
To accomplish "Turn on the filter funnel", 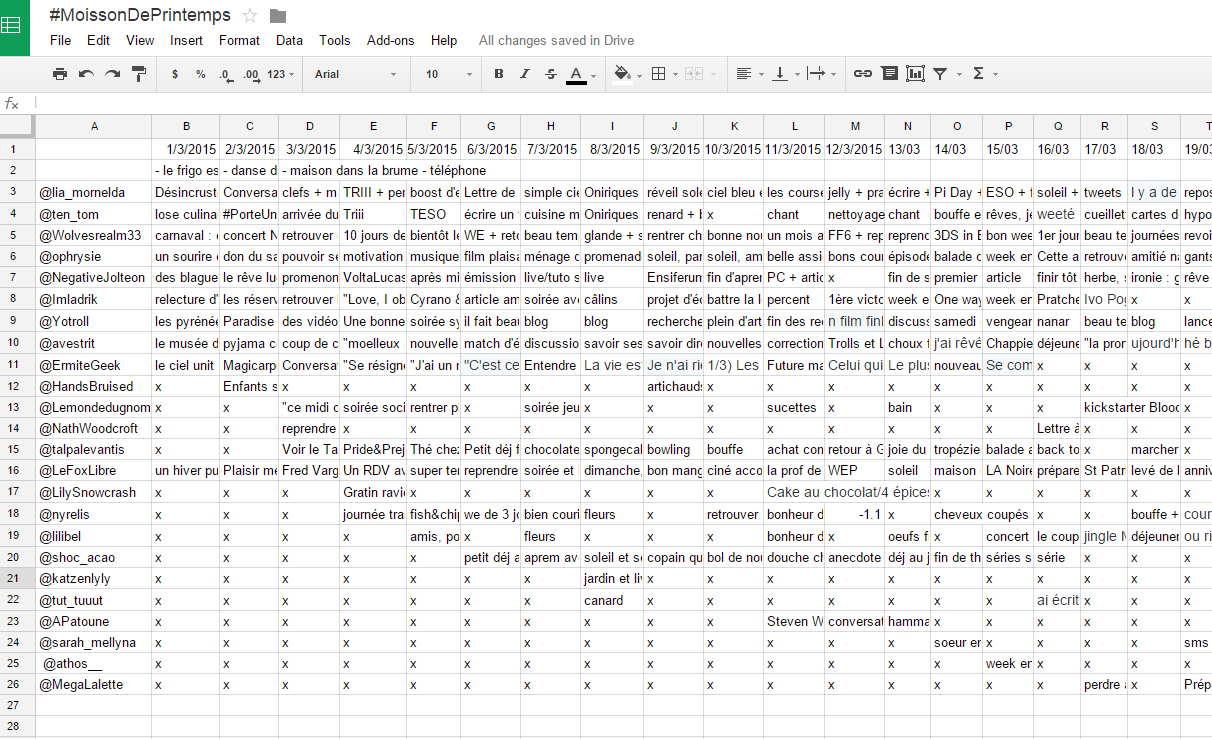I will 940,74.
